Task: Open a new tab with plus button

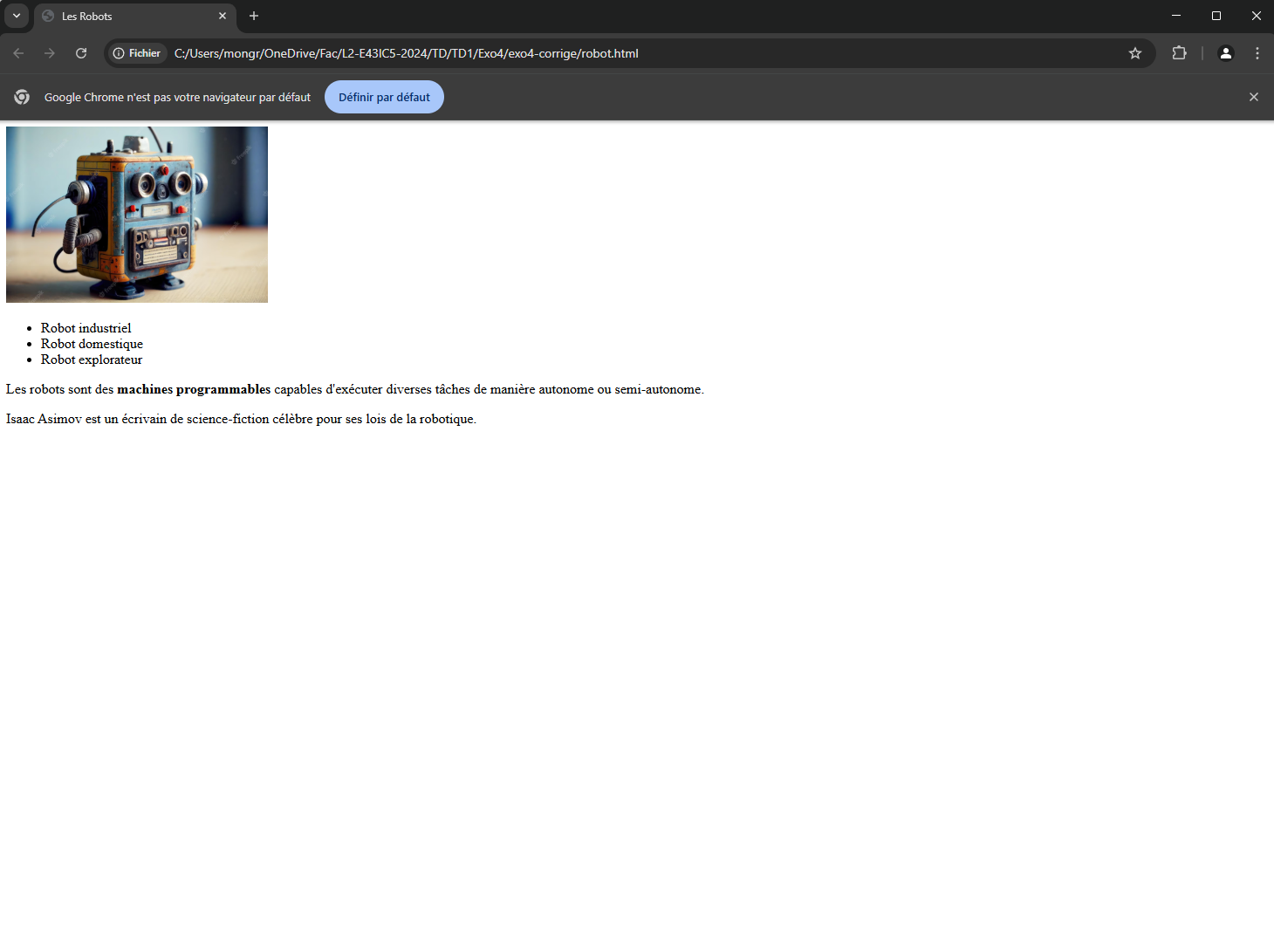Action: point(254,16)
